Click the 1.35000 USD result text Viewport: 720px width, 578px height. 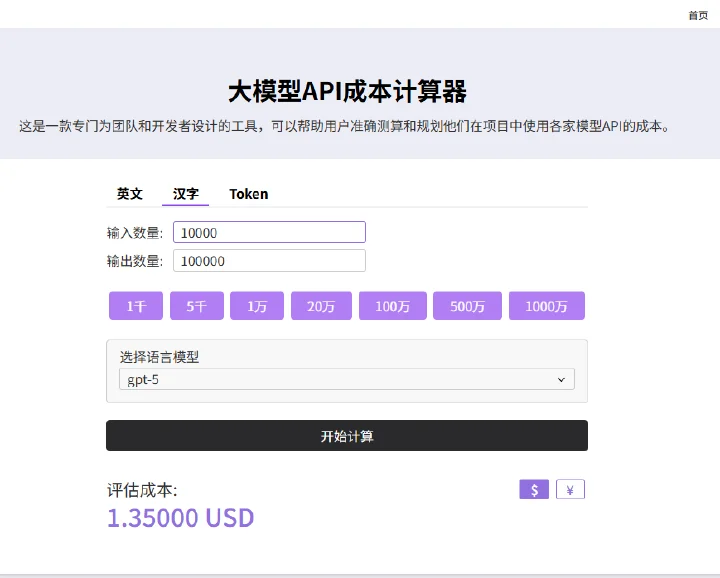[x=180, y=518]
